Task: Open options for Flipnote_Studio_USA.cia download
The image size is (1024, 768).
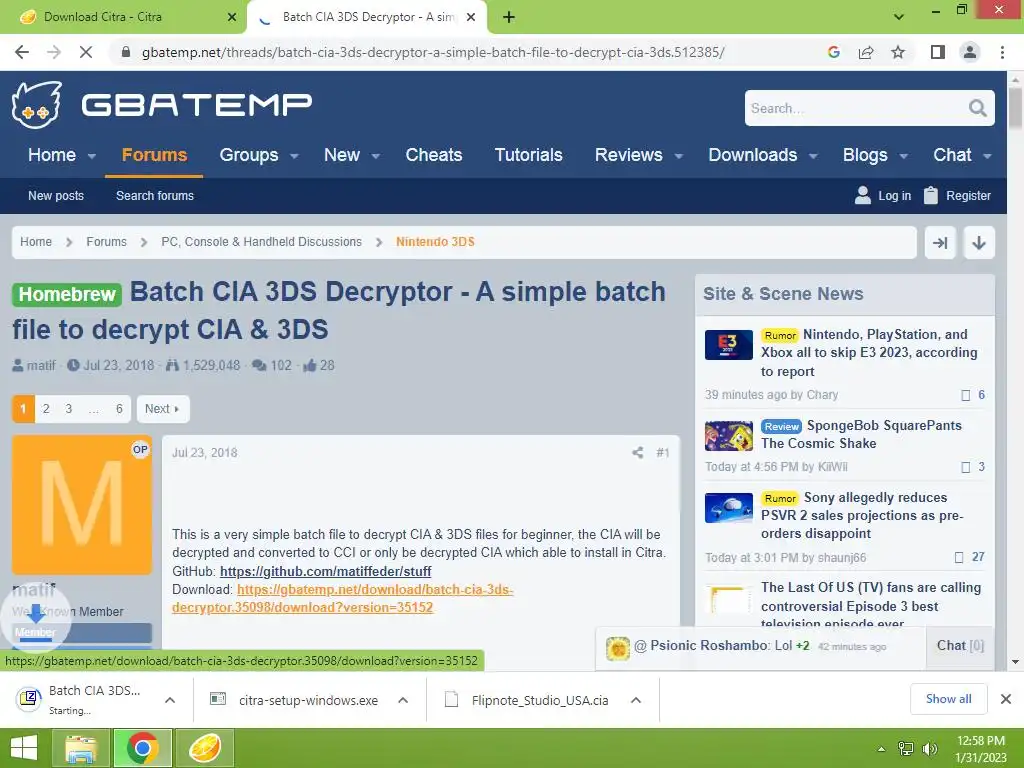Action: tap(635, 700)
